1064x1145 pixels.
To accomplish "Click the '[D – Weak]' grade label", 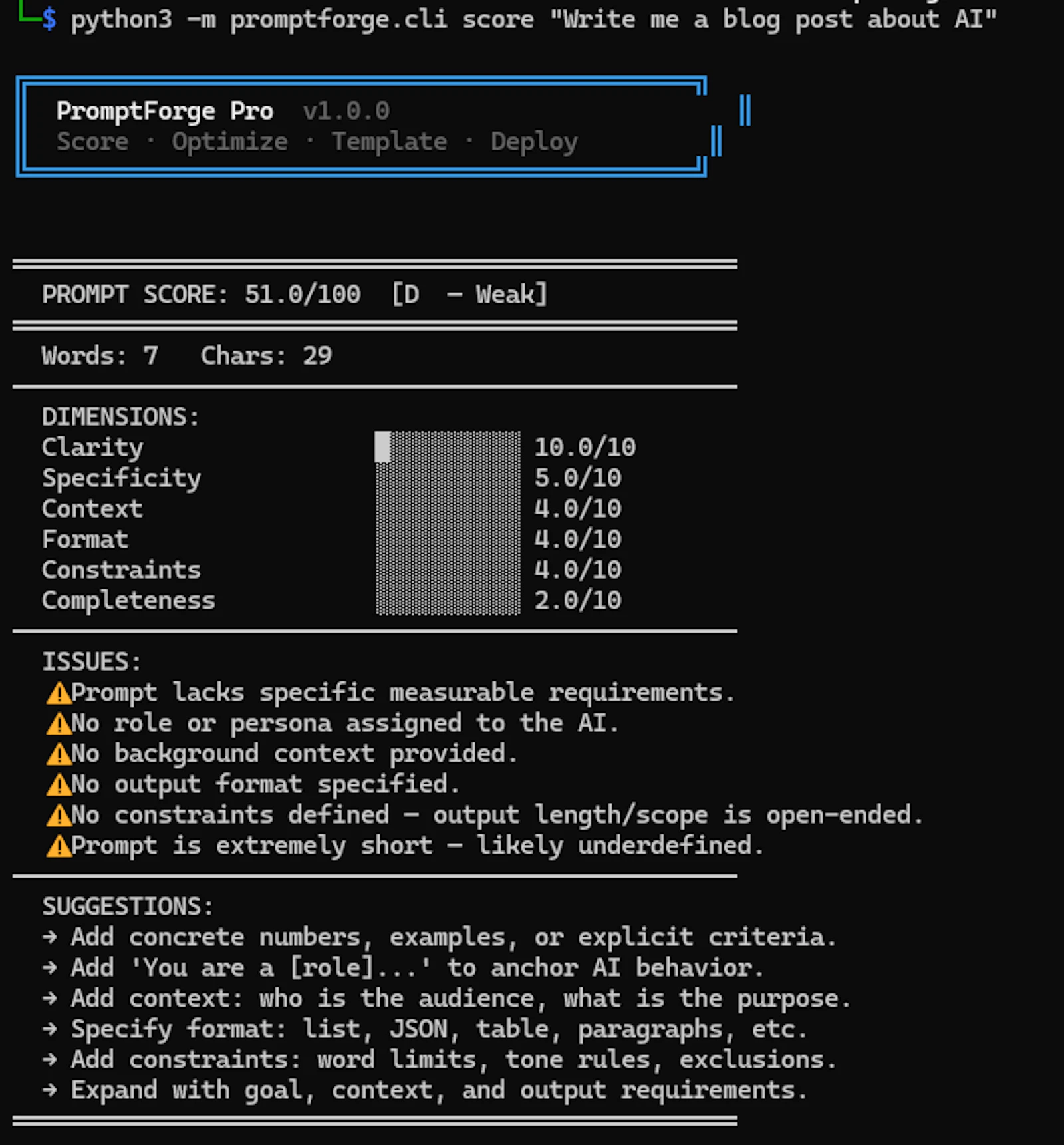I will pos(469,294).
